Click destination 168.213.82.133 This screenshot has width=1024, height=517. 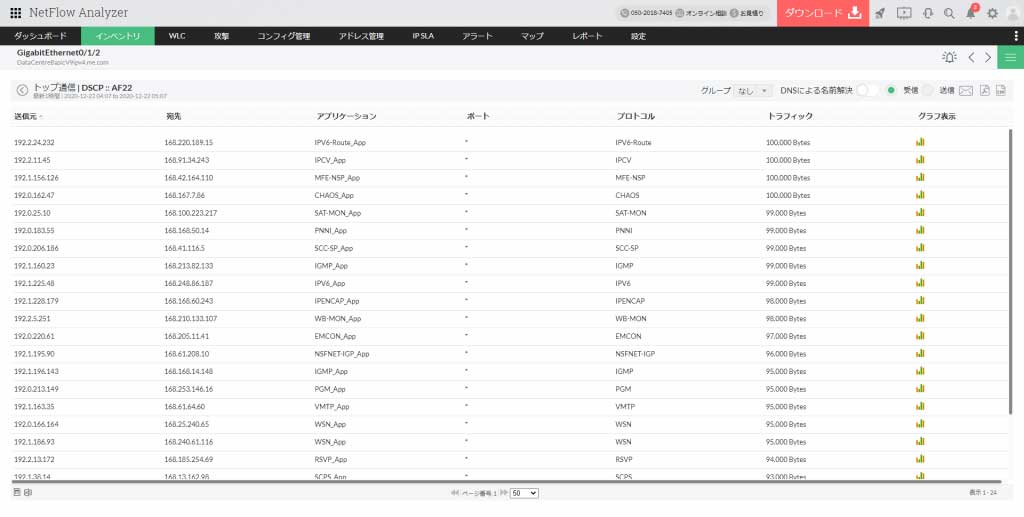pos(189,266)
